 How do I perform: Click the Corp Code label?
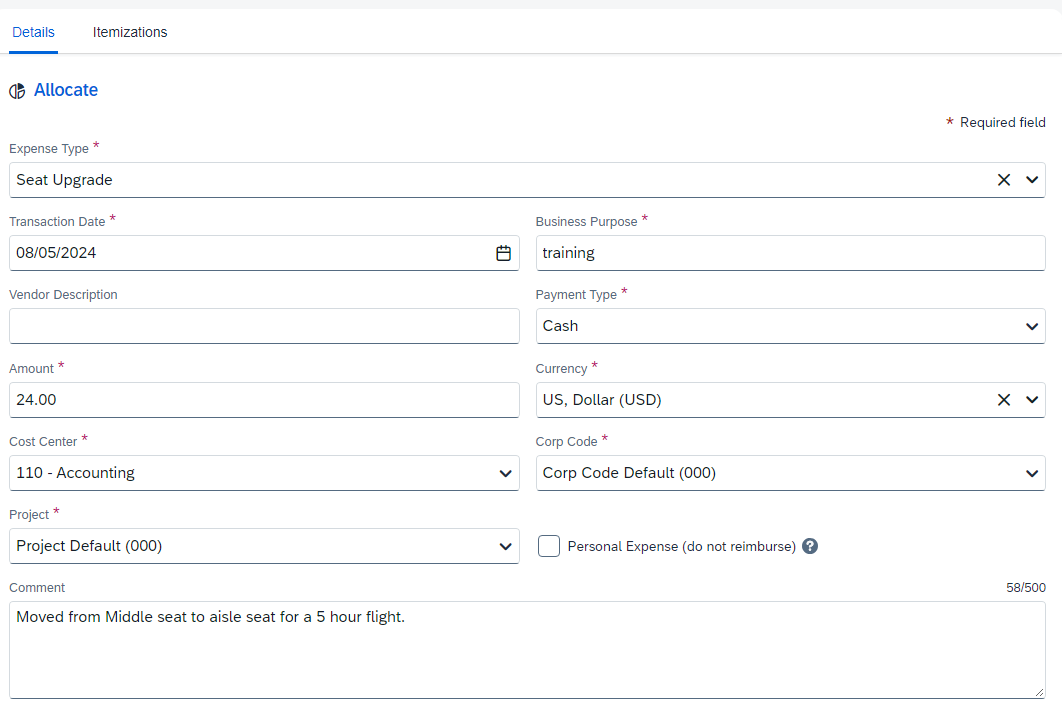[566, 442]
